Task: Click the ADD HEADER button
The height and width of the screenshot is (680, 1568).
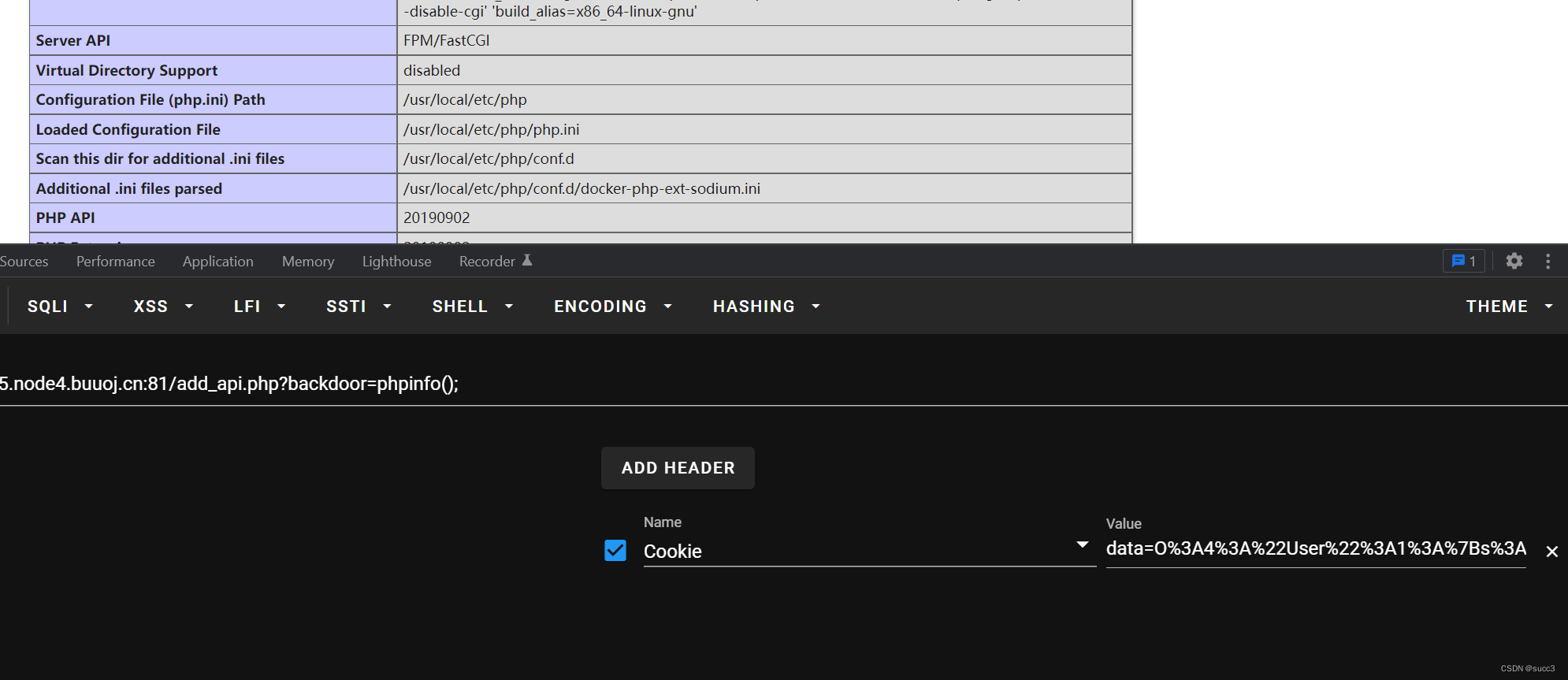Action: 678,468
